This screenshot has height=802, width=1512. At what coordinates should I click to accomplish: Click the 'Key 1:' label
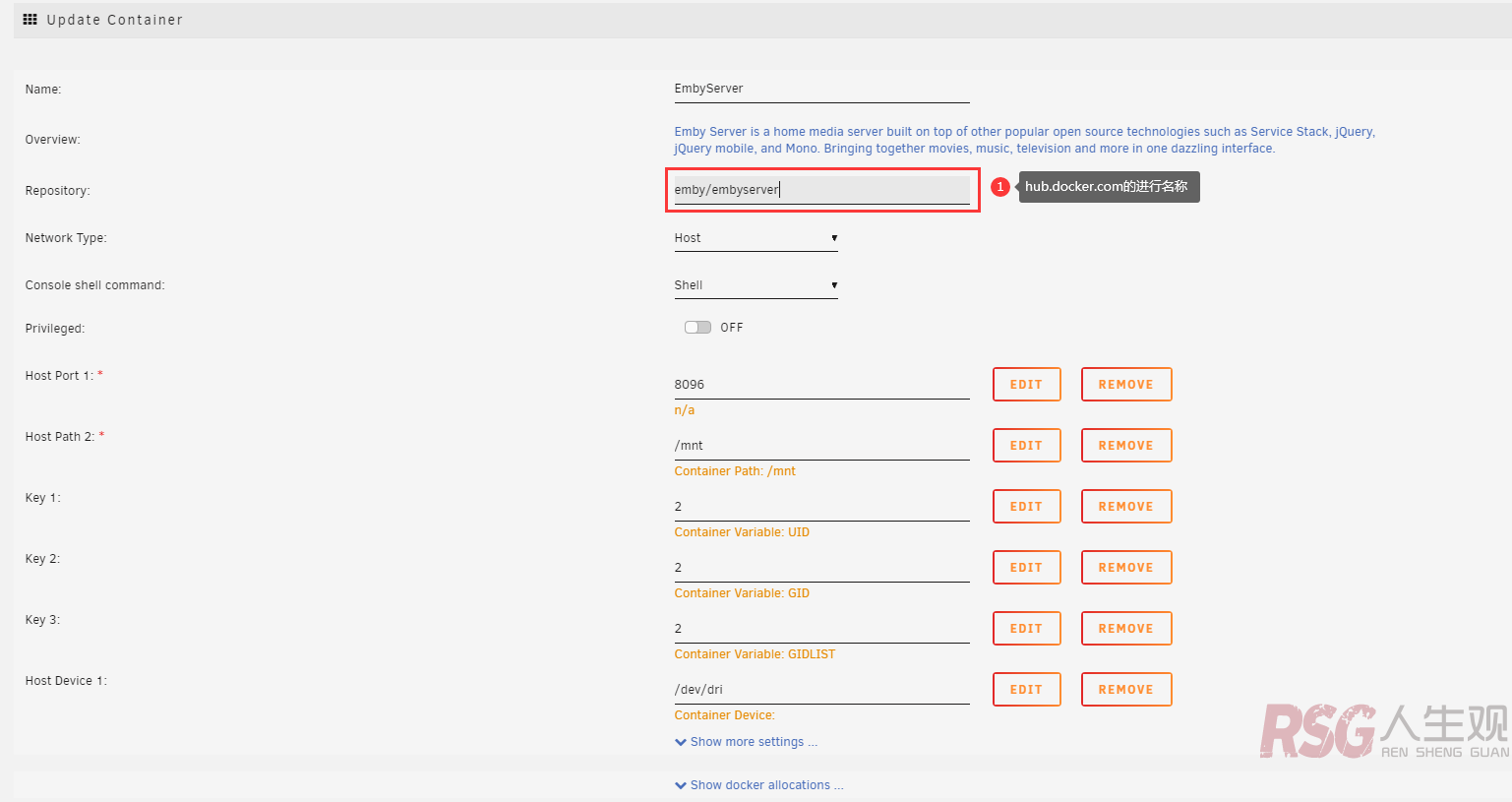[x=42, y=498]
